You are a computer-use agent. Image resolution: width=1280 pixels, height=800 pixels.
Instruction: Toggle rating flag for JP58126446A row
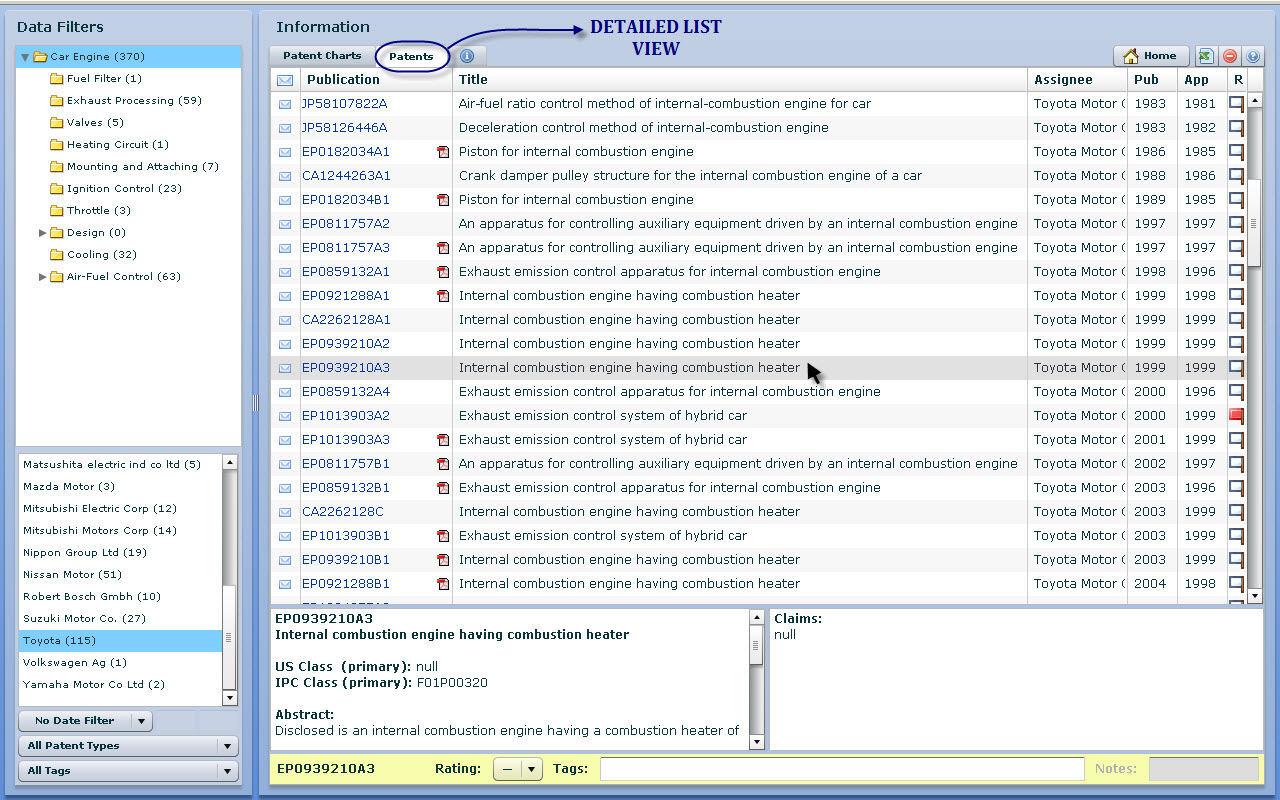click(1237, 128)
